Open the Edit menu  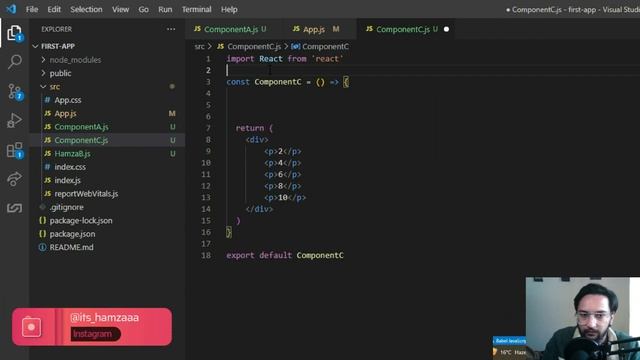[54, 9]
